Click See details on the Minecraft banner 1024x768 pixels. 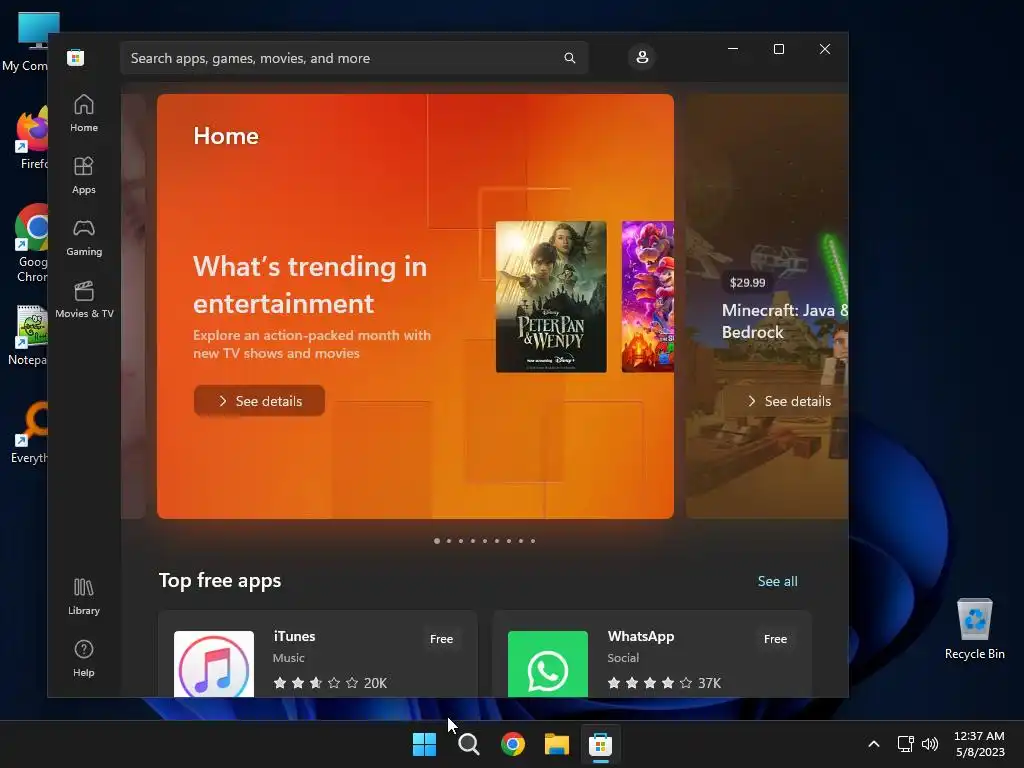(x=789, y=401)
